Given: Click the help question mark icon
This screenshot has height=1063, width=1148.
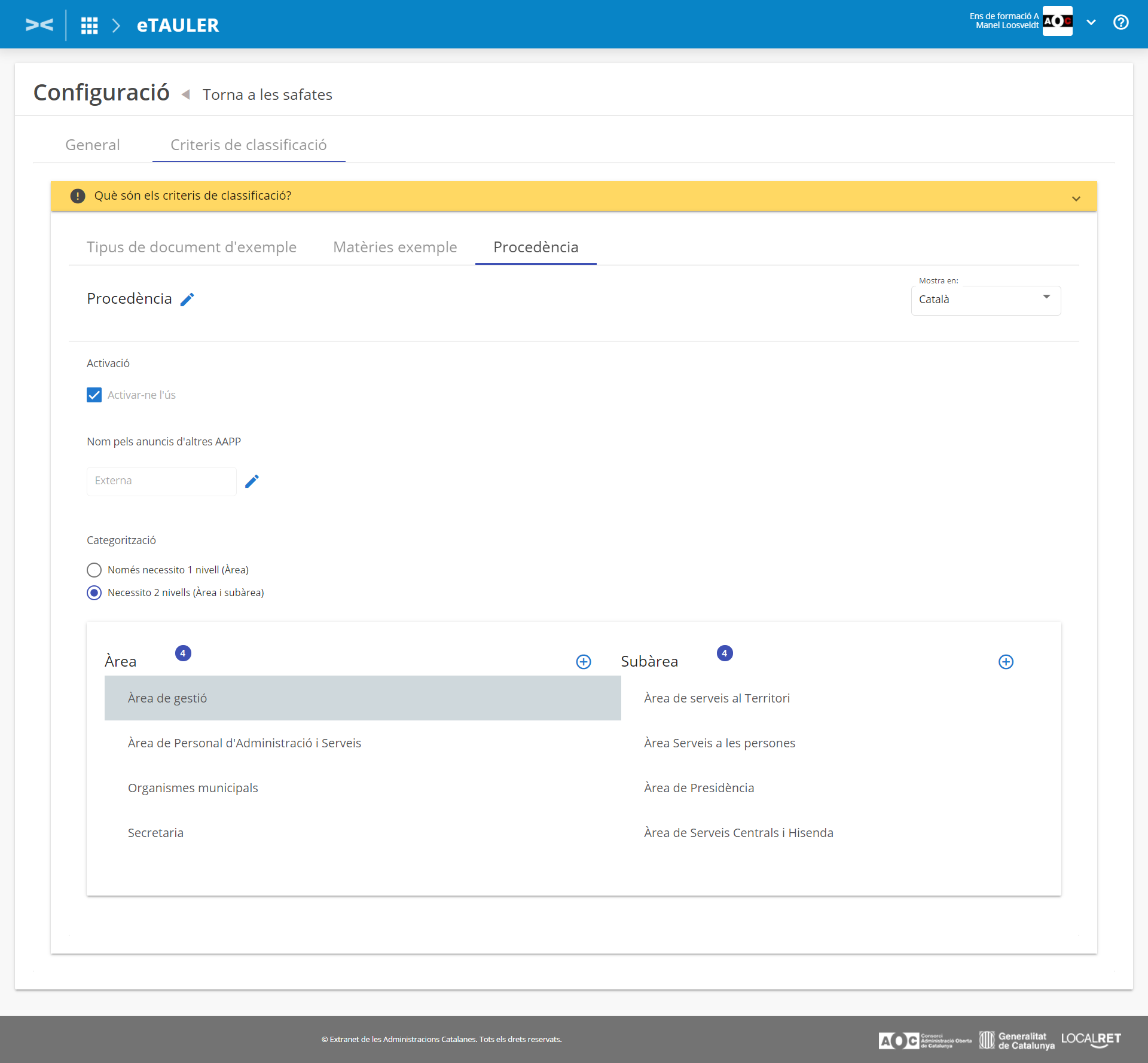Looking at the screenshot, I should pyautogui.click(x=1120, y=23).
